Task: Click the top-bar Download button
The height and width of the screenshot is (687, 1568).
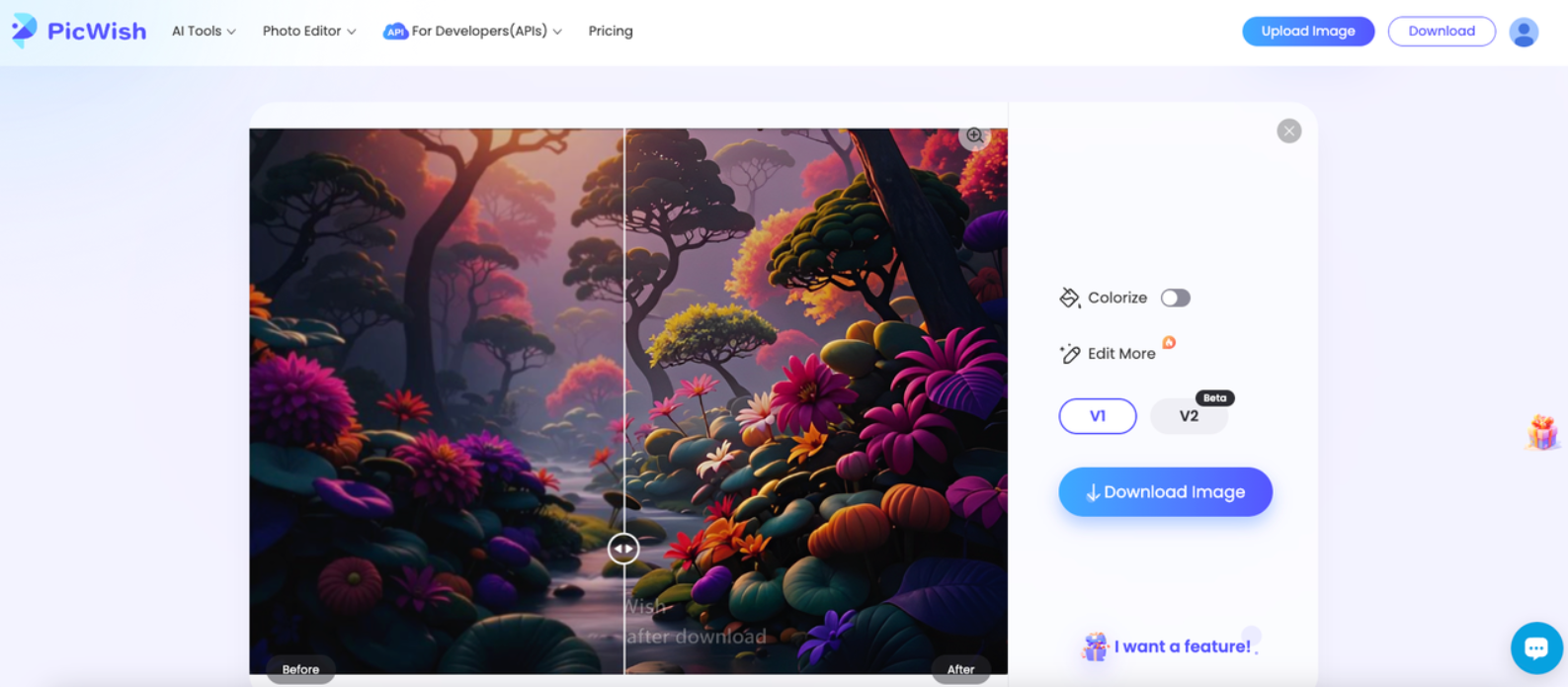Action: click(x=1442, y=31)
